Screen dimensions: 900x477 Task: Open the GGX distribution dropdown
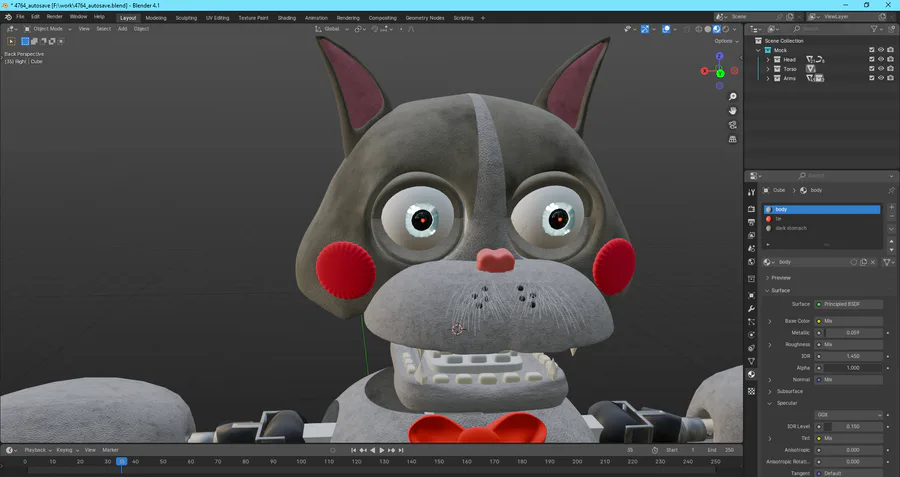click(849, 414)
